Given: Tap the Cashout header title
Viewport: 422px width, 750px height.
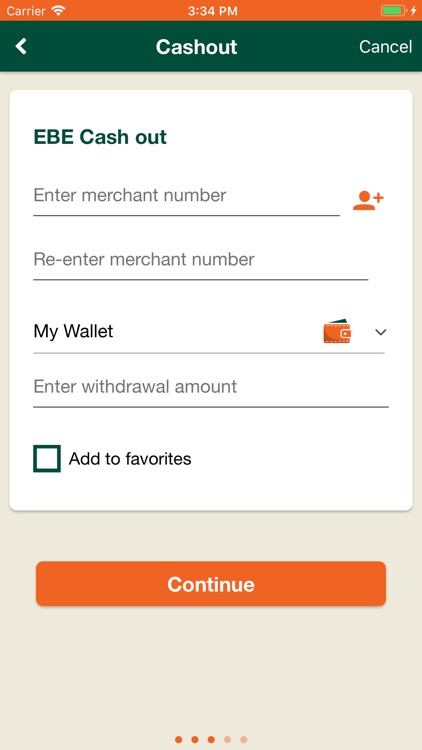Looking at the screenshot, I should (x=197, y=46).
